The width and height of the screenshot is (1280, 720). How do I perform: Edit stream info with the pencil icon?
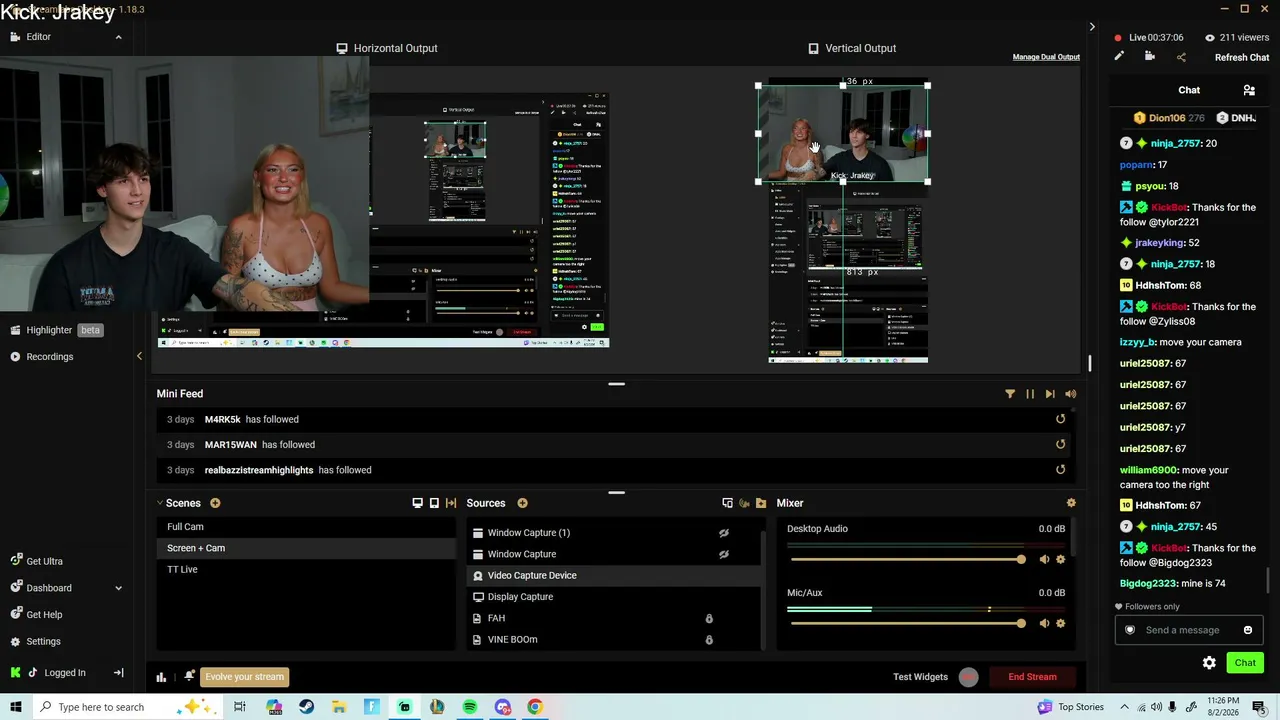point(1119,57)
